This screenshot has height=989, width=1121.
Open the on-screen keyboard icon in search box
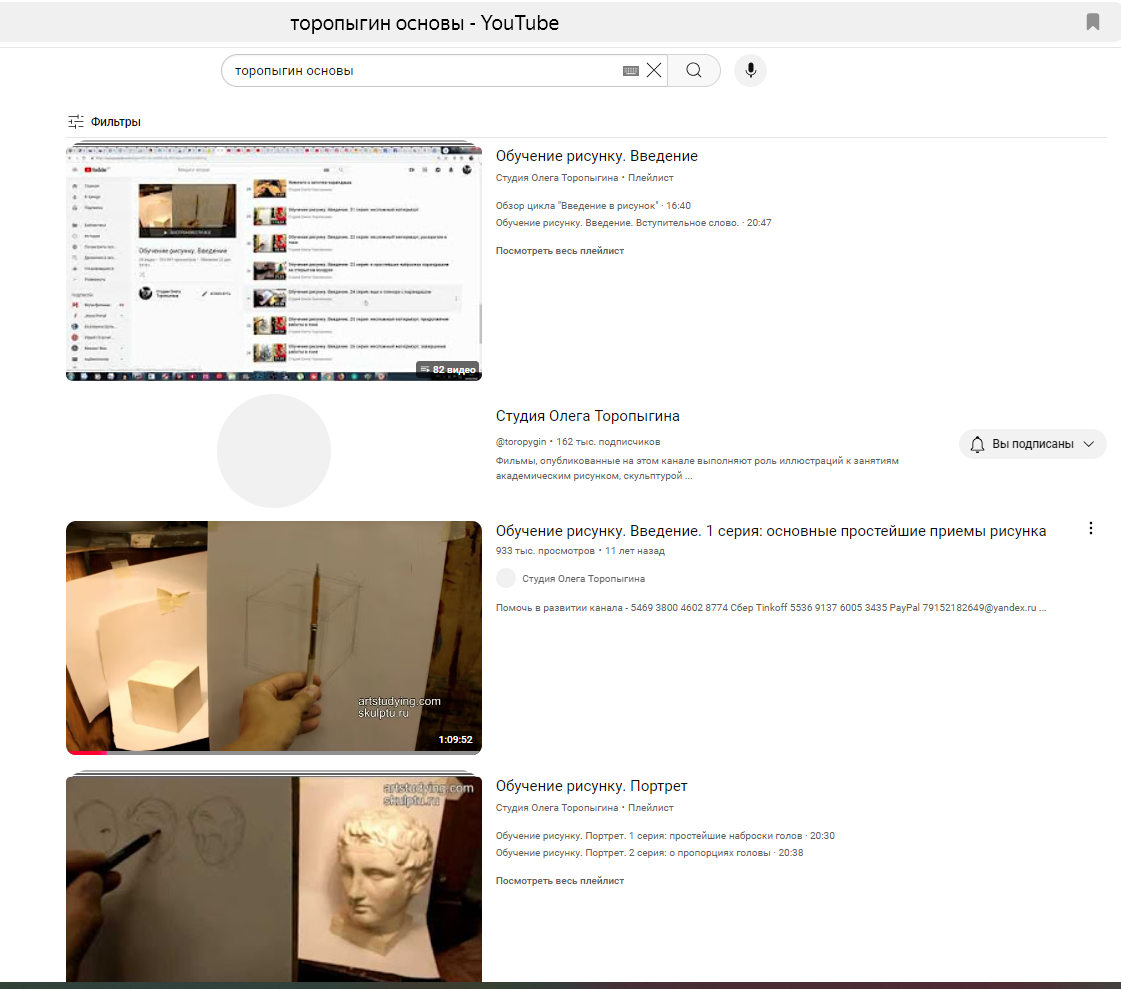pos(630,71)
